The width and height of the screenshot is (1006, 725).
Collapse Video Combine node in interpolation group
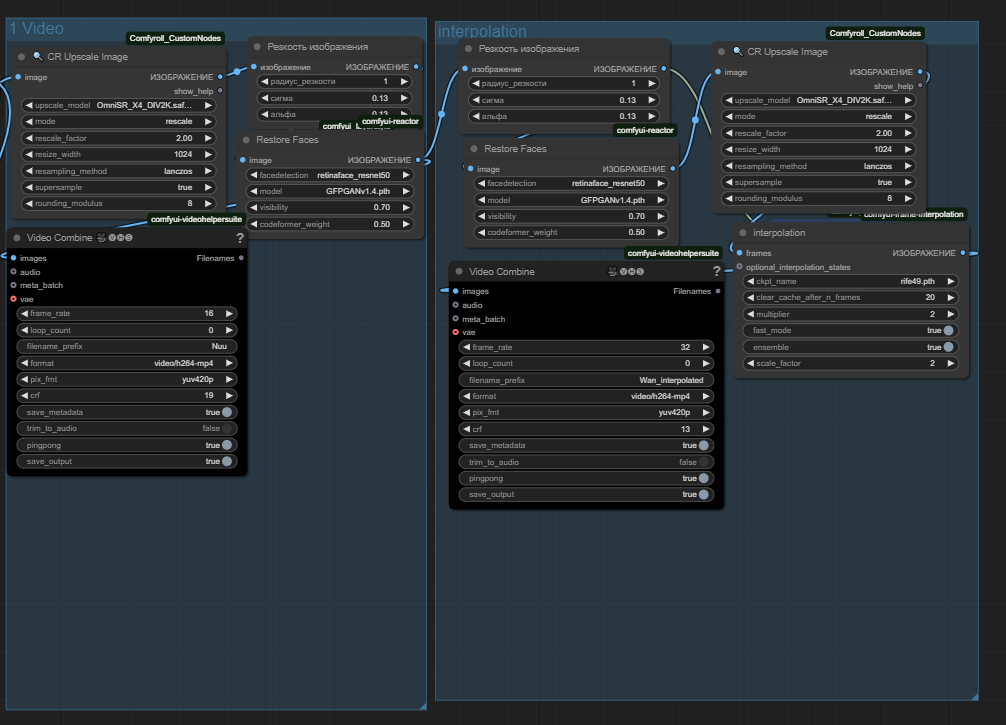click(x=459, y=271)
